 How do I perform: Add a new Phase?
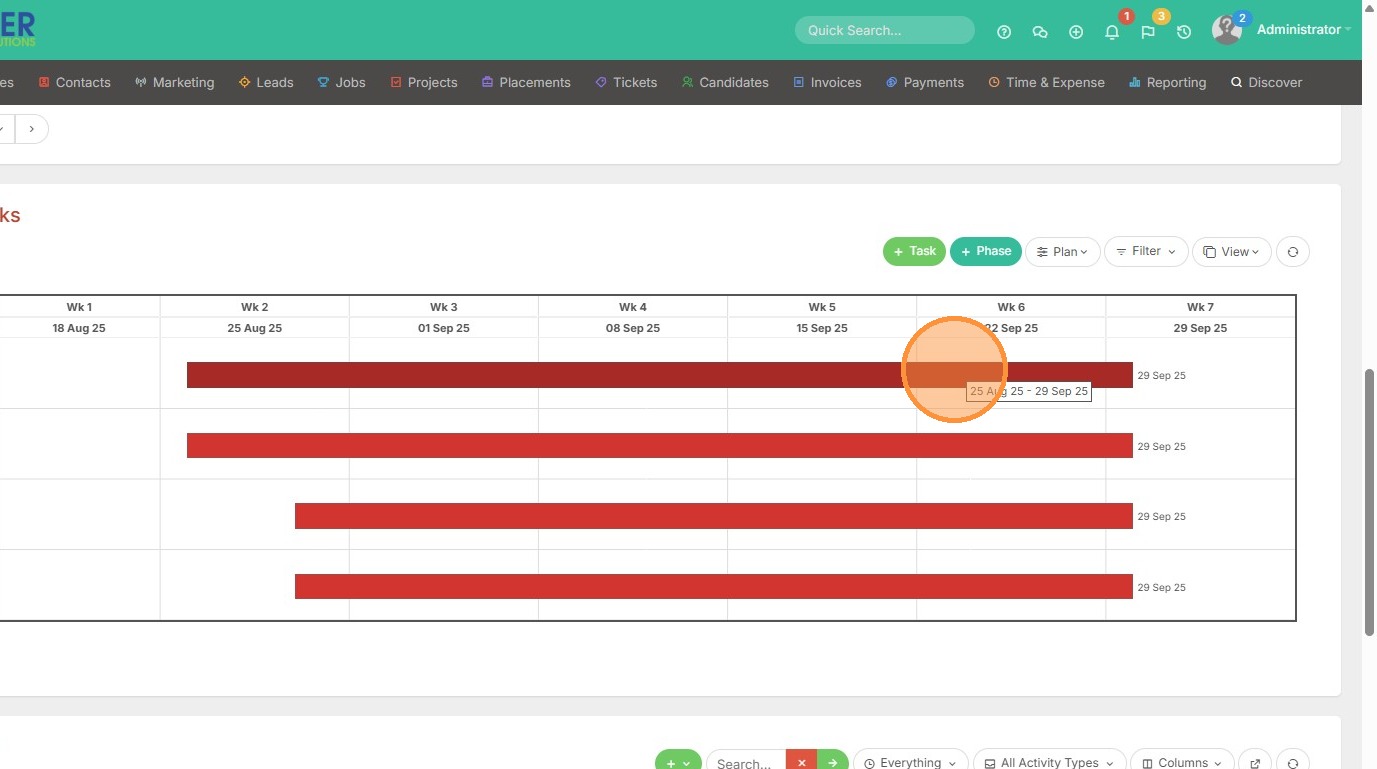(985, 251)
